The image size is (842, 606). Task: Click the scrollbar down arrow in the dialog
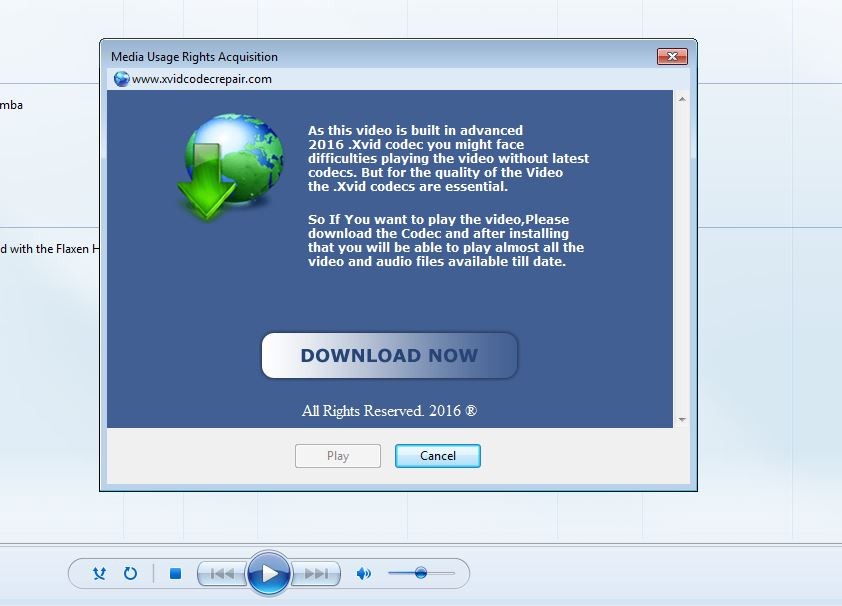click(x=682, y=420)
